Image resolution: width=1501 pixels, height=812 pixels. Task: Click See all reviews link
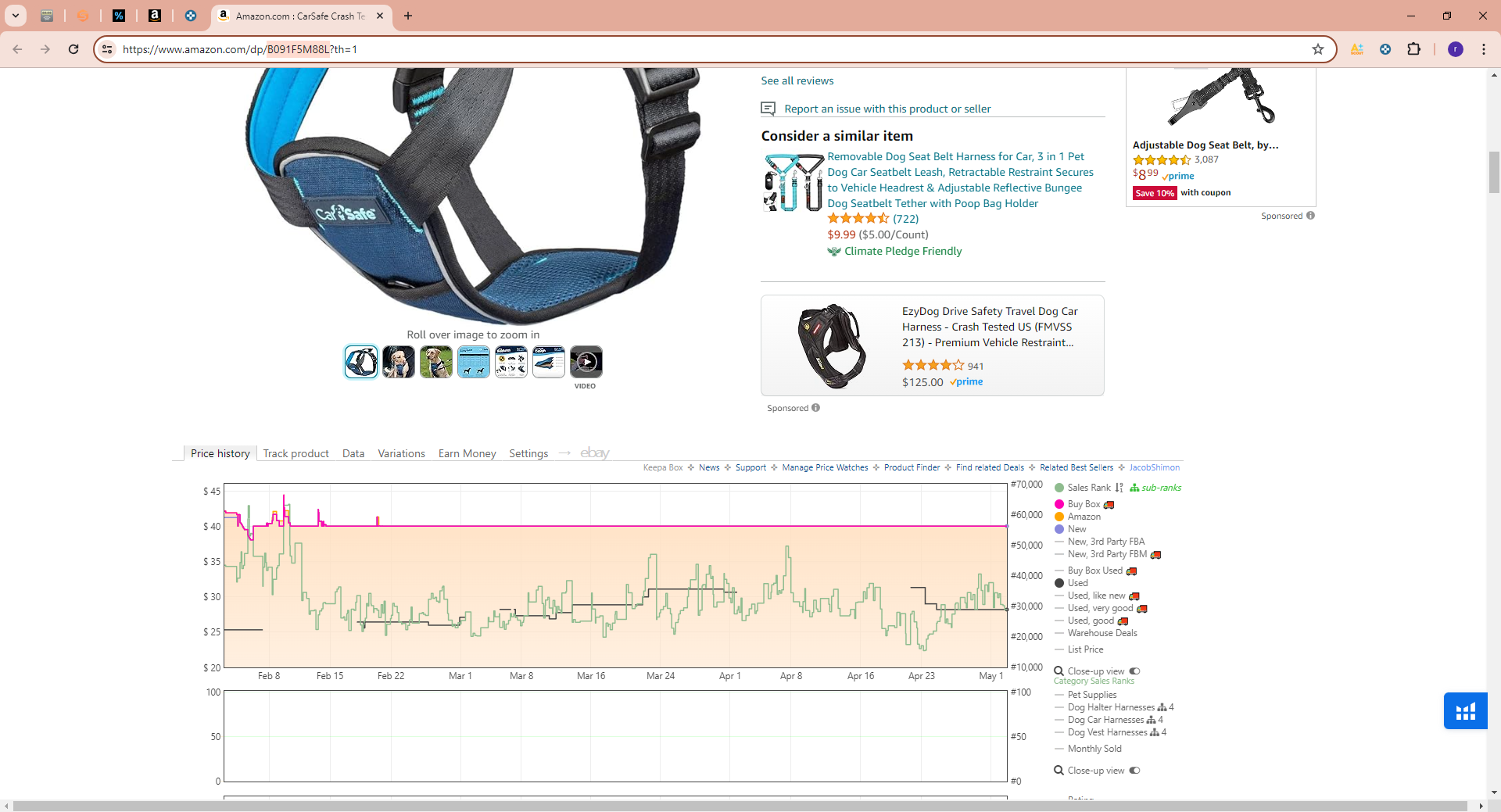click(797, 80)
